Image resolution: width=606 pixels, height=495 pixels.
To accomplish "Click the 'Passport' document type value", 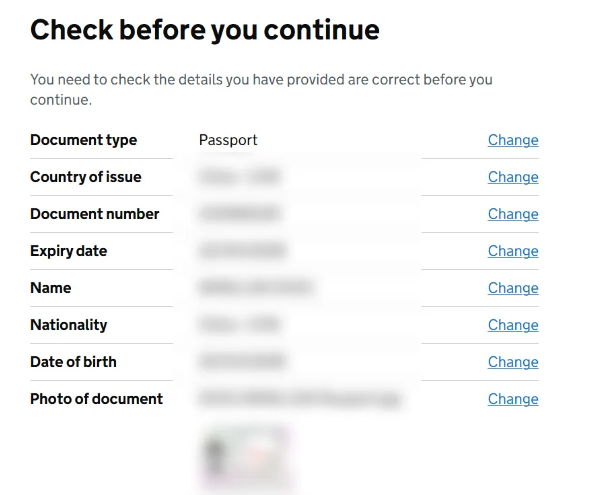I will pos(228,140).
